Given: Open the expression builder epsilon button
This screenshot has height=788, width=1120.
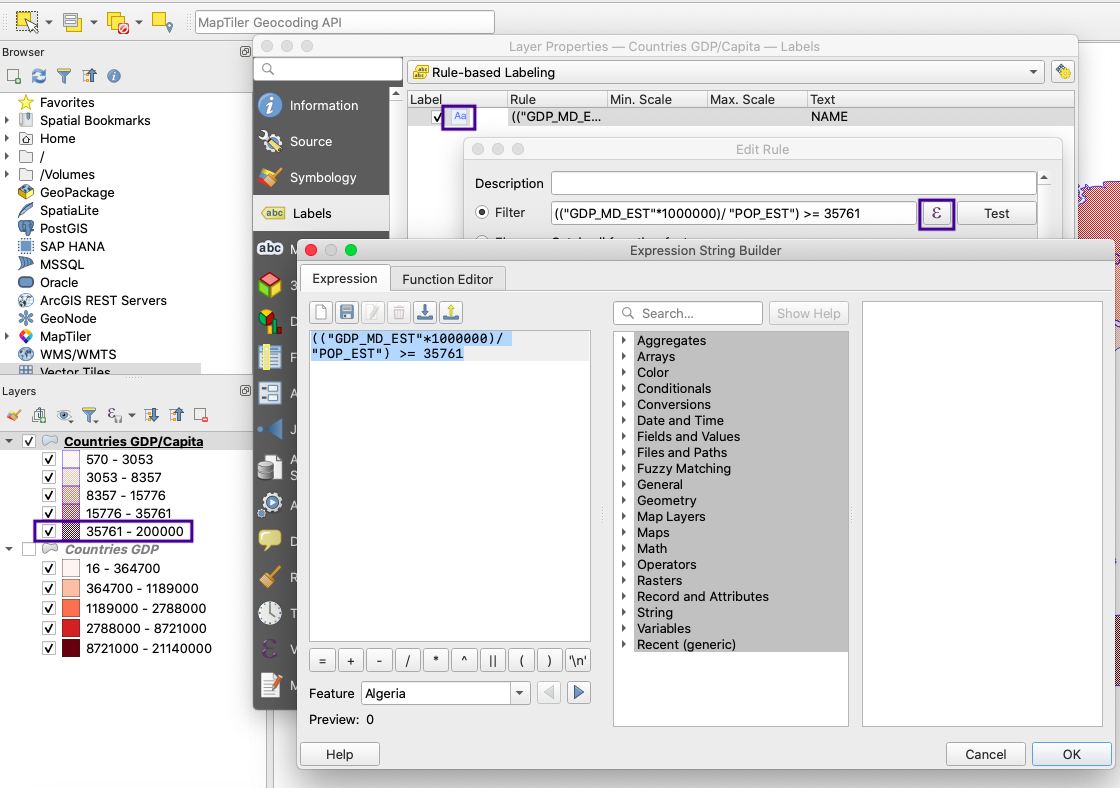Looking at the screenshot, I should pos(937,213).
